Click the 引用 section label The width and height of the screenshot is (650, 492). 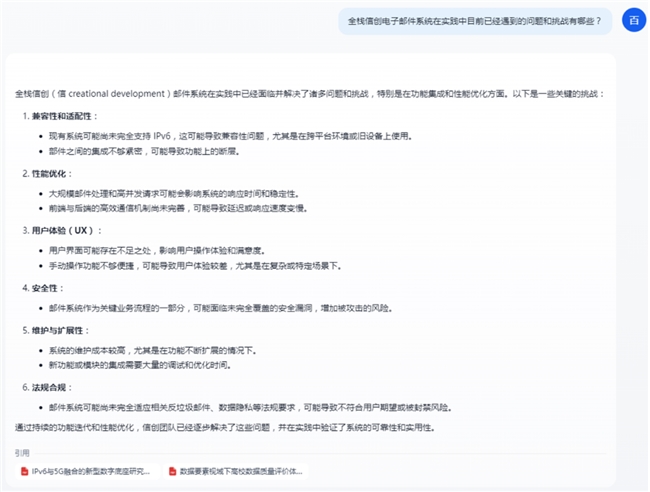point(22,453)
